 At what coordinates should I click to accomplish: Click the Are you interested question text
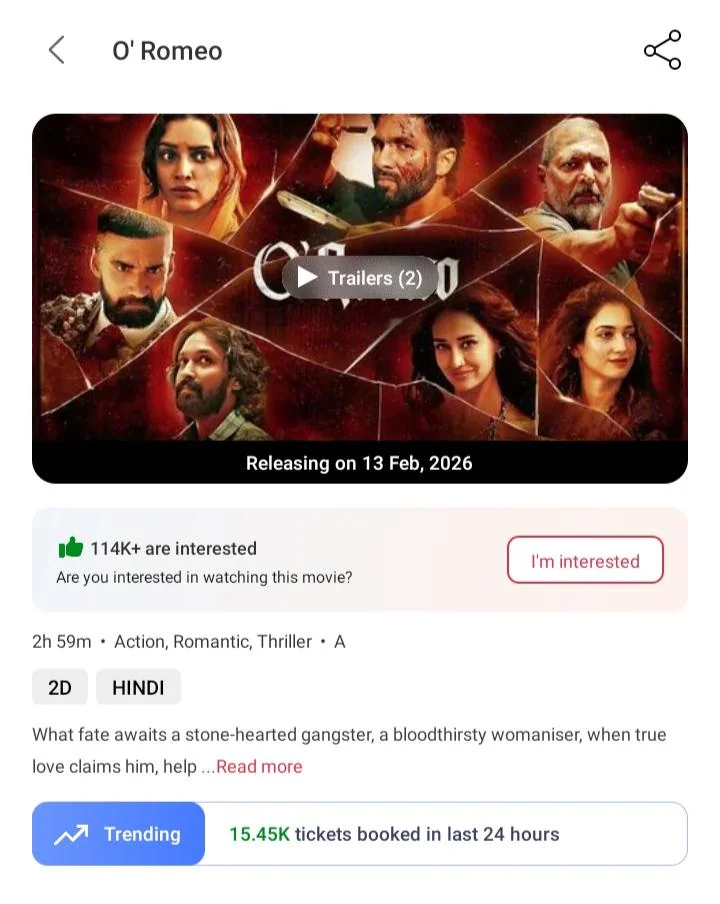(204, 577)
